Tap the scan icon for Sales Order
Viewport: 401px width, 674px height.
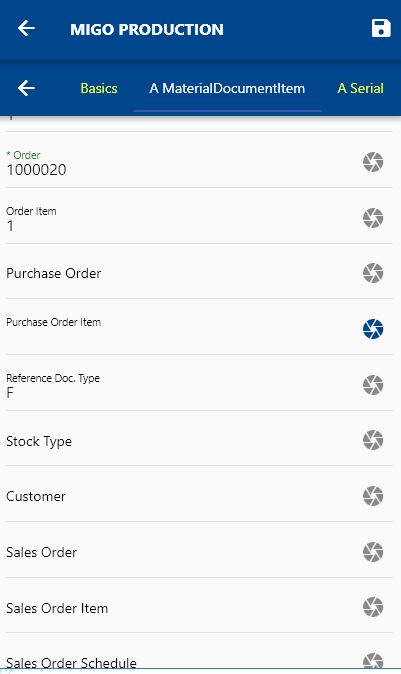click(373, 552)
